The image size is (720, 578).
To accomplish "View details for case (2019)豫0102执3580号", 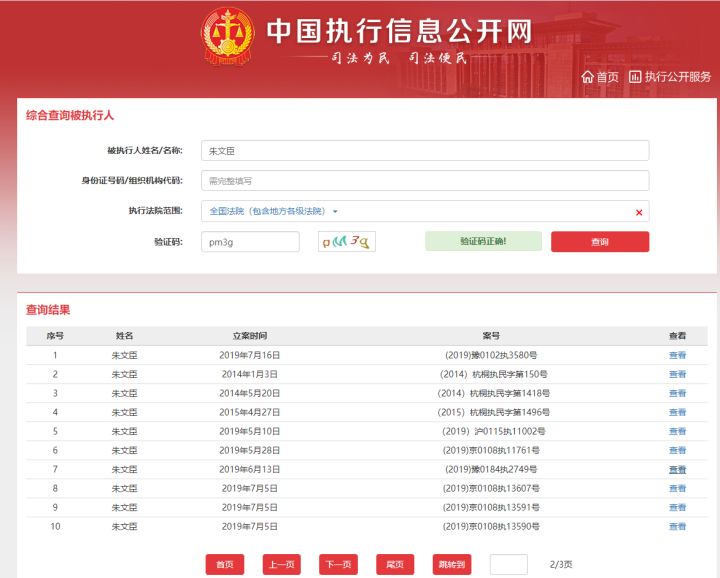I will 677,355.
